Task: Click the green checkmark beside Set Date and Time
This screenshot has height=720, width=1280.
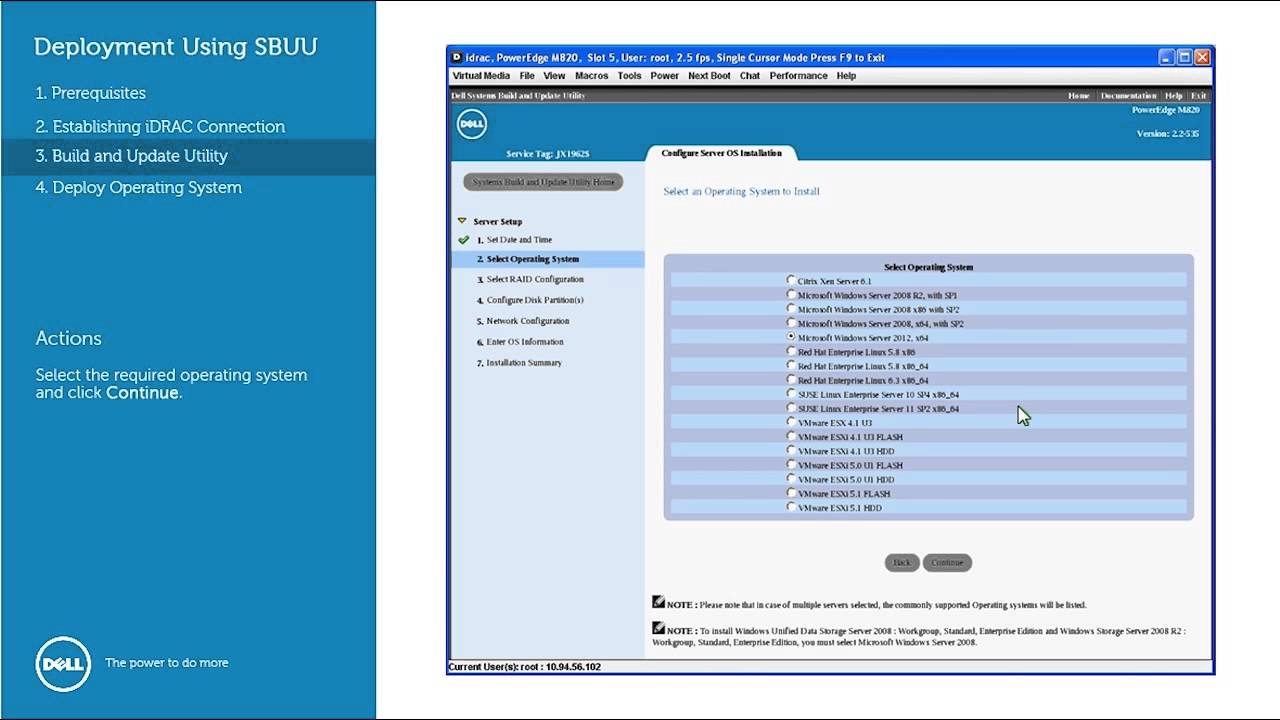Action: pos(463,240)
